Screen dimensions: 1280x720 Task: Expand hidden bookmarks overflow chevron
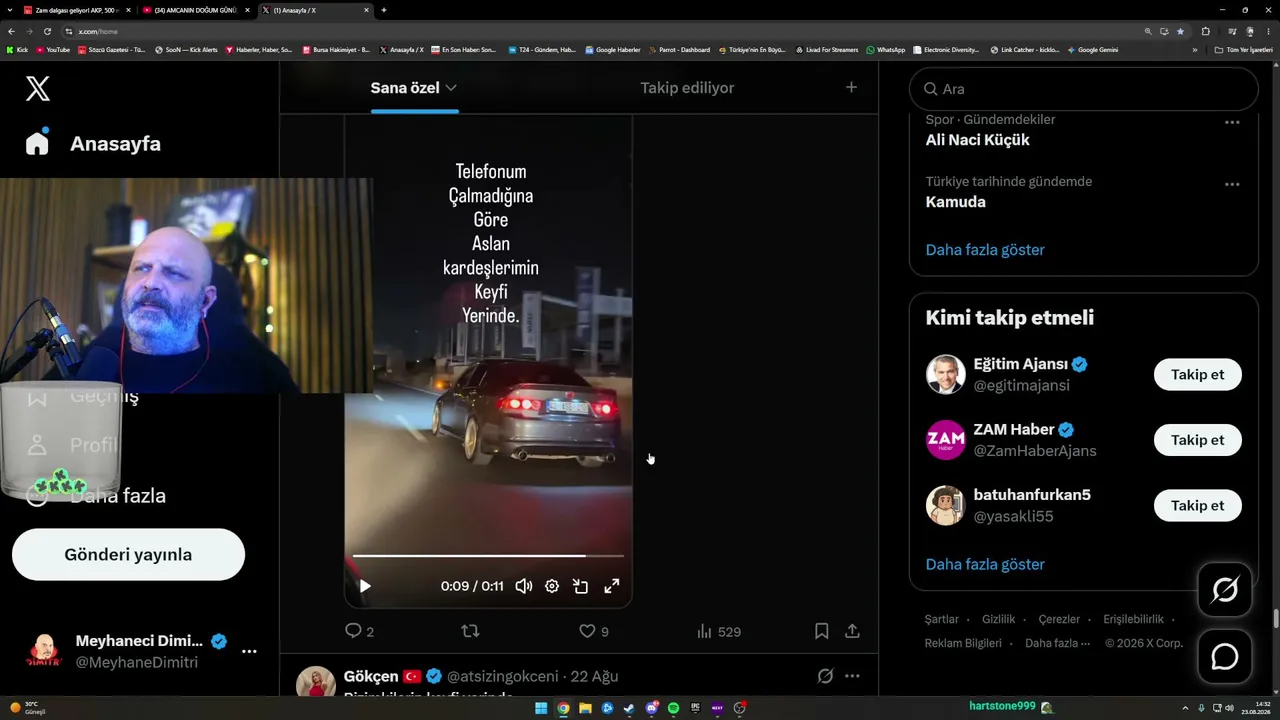click(x=1194, y=49)
